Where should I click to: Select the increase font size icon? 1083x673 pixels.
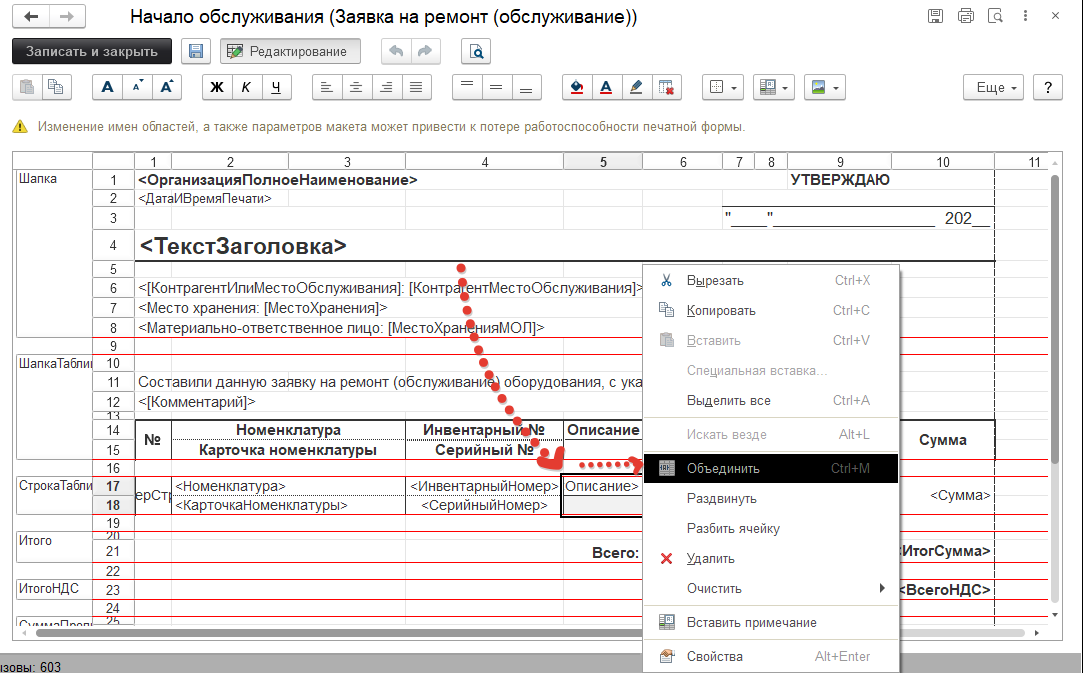tap(166, 87)
